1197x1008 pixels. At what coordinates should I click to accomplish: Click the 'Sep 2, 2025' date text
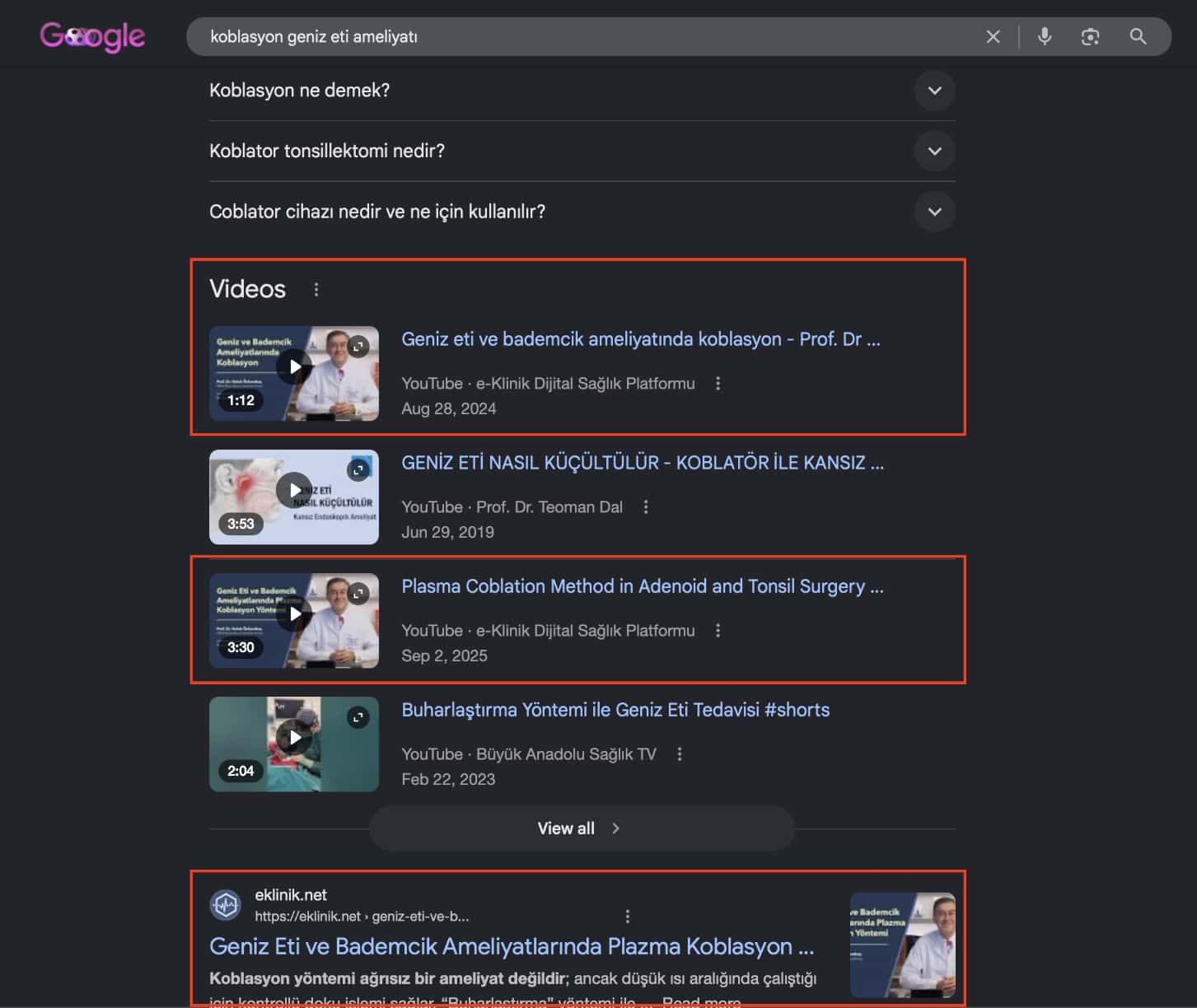click(444, 656)
